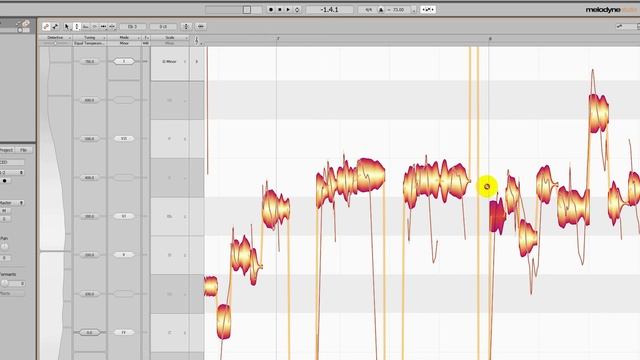This screenshot has width=640, height=360.
Task: Click the quantize time macro icon
Action: click(200, 27)
